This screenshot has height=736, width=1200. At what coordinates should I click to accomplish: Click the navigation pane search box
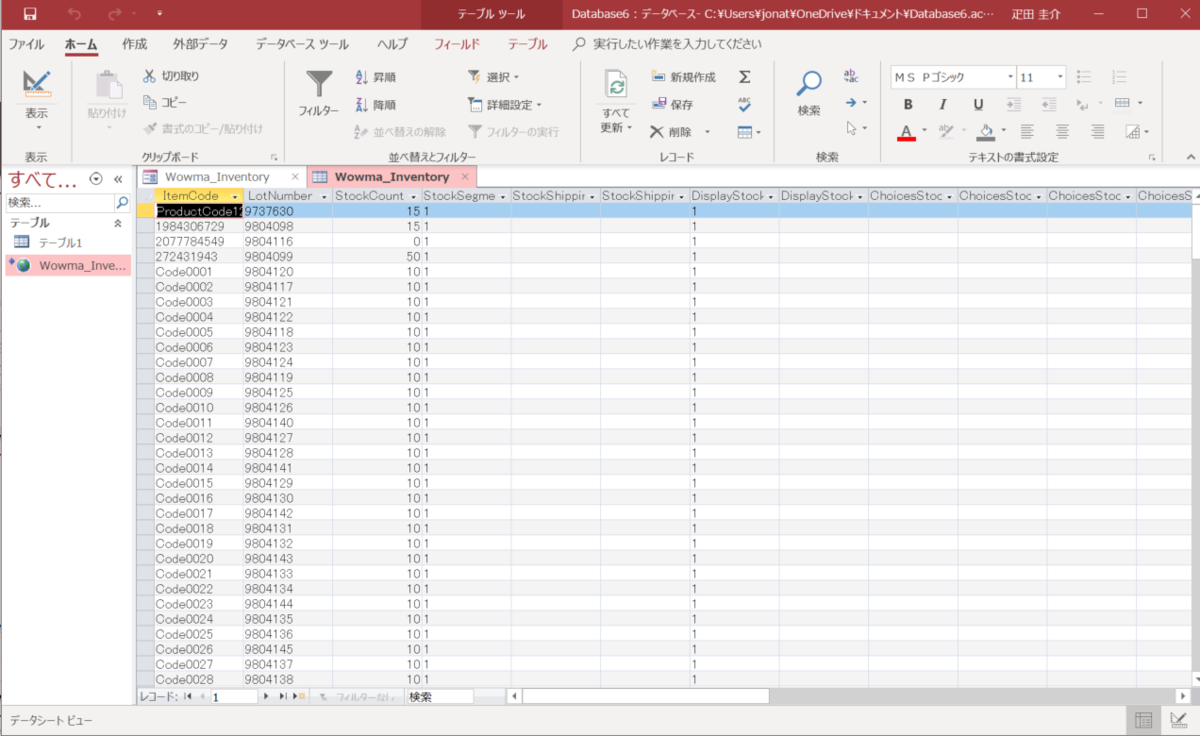pos(55,201)
